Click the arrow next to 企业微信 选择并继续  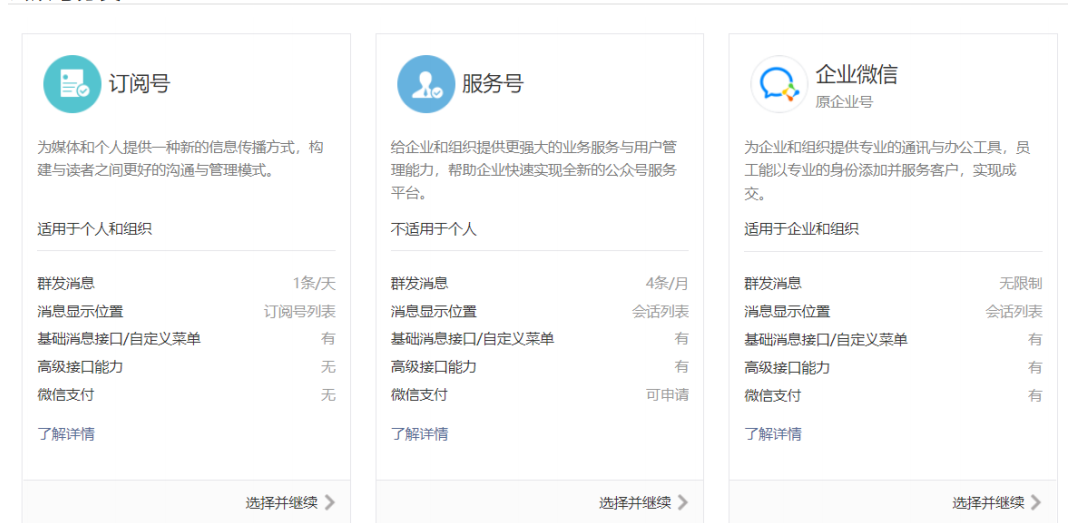point(1036,502)
